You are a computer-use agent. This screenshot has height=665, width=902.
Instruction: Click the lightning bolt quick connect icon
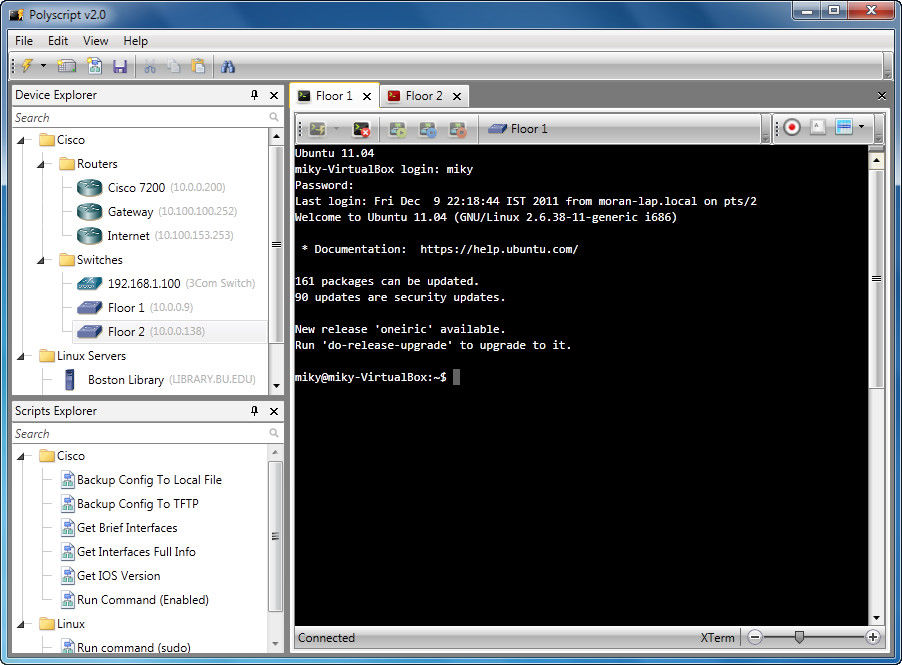point(27,67)
